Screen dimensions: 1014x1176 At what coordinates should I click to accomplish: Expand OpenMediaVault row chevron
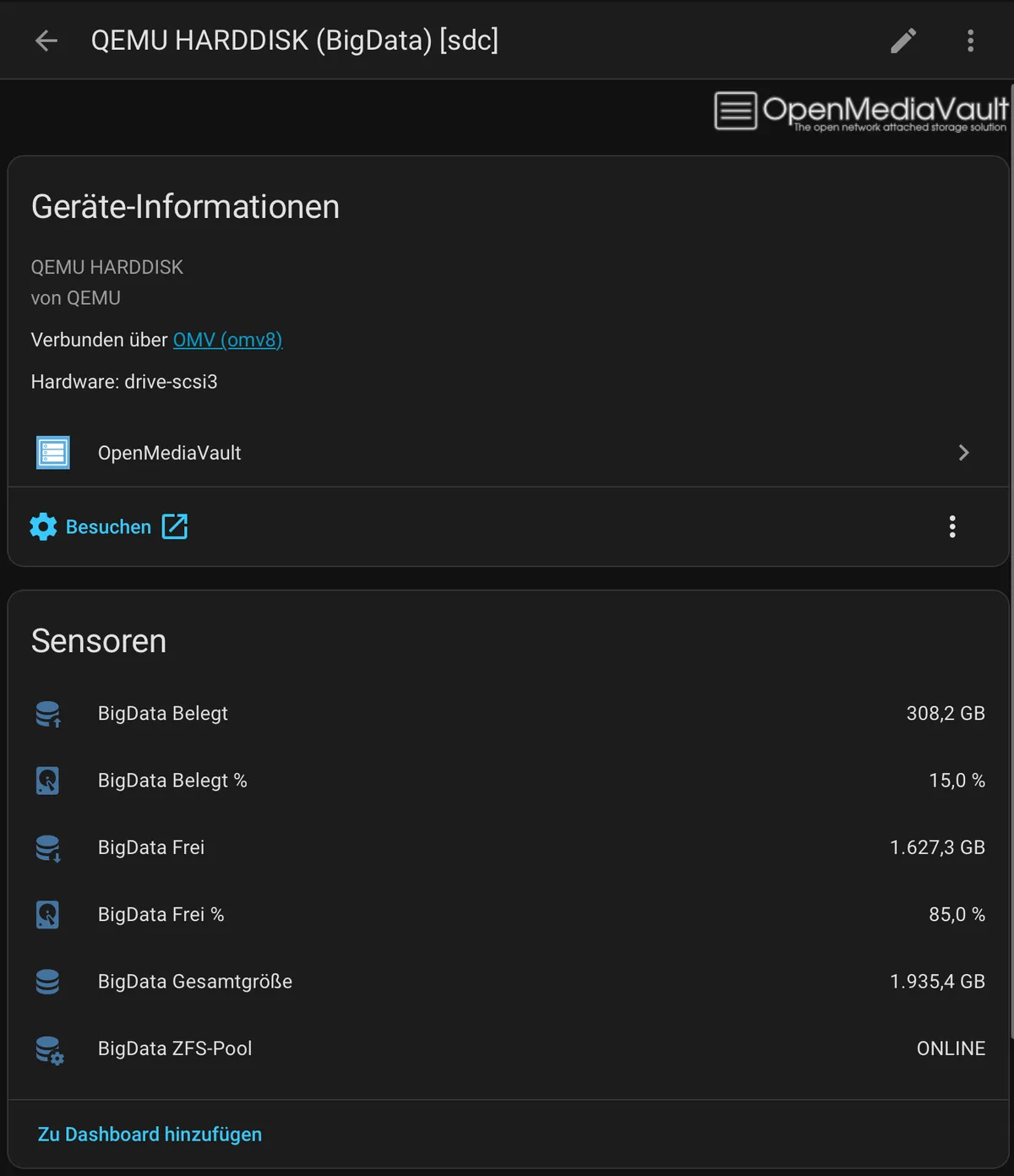pos(963,453)
